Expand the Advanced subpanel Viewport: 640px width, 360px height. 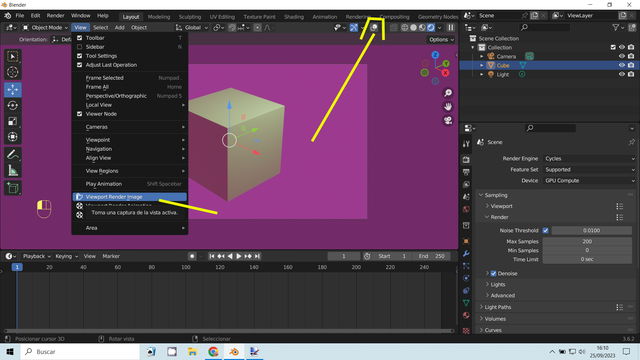tap(502, 296)
